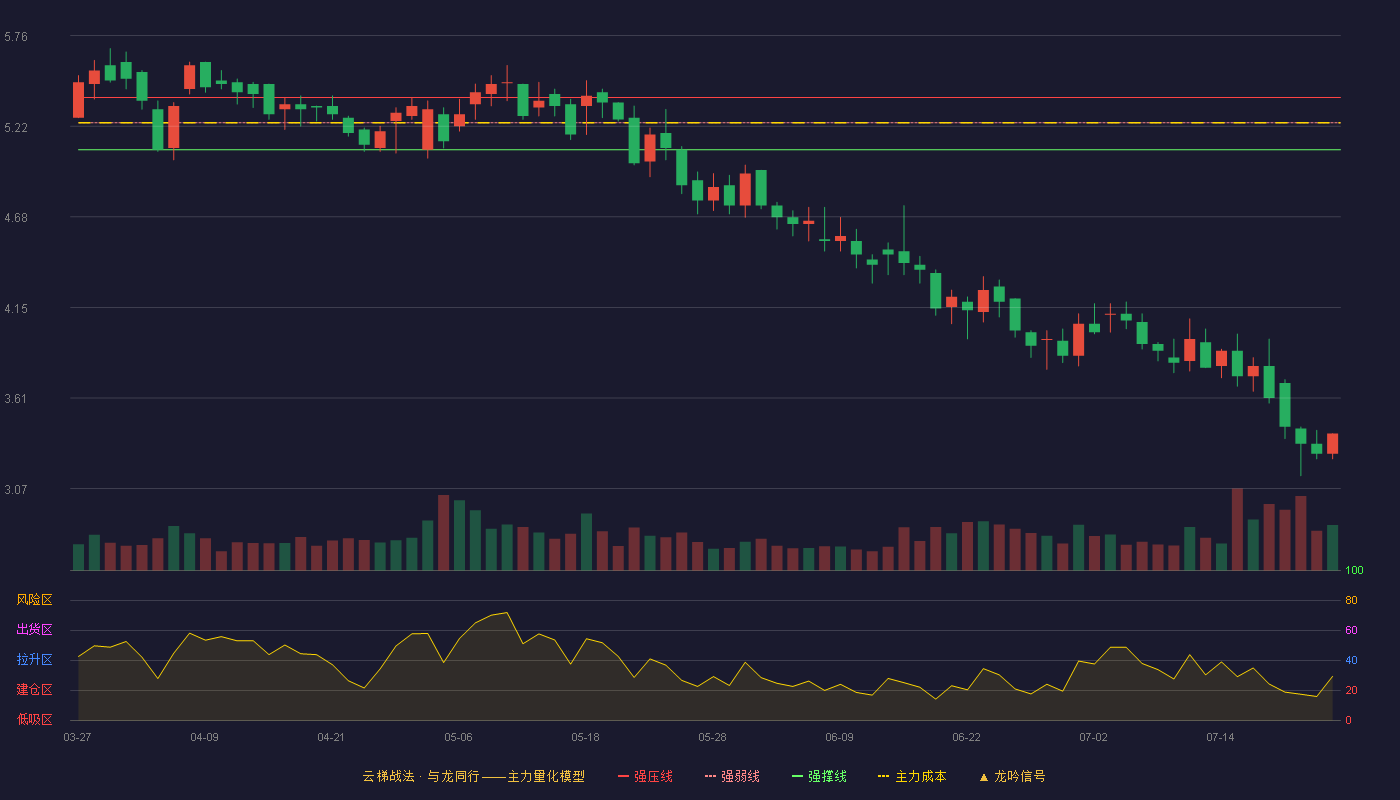1400x800 pixels.
Task: Select the 建仓区 zone label
Action: click(34, 690)
